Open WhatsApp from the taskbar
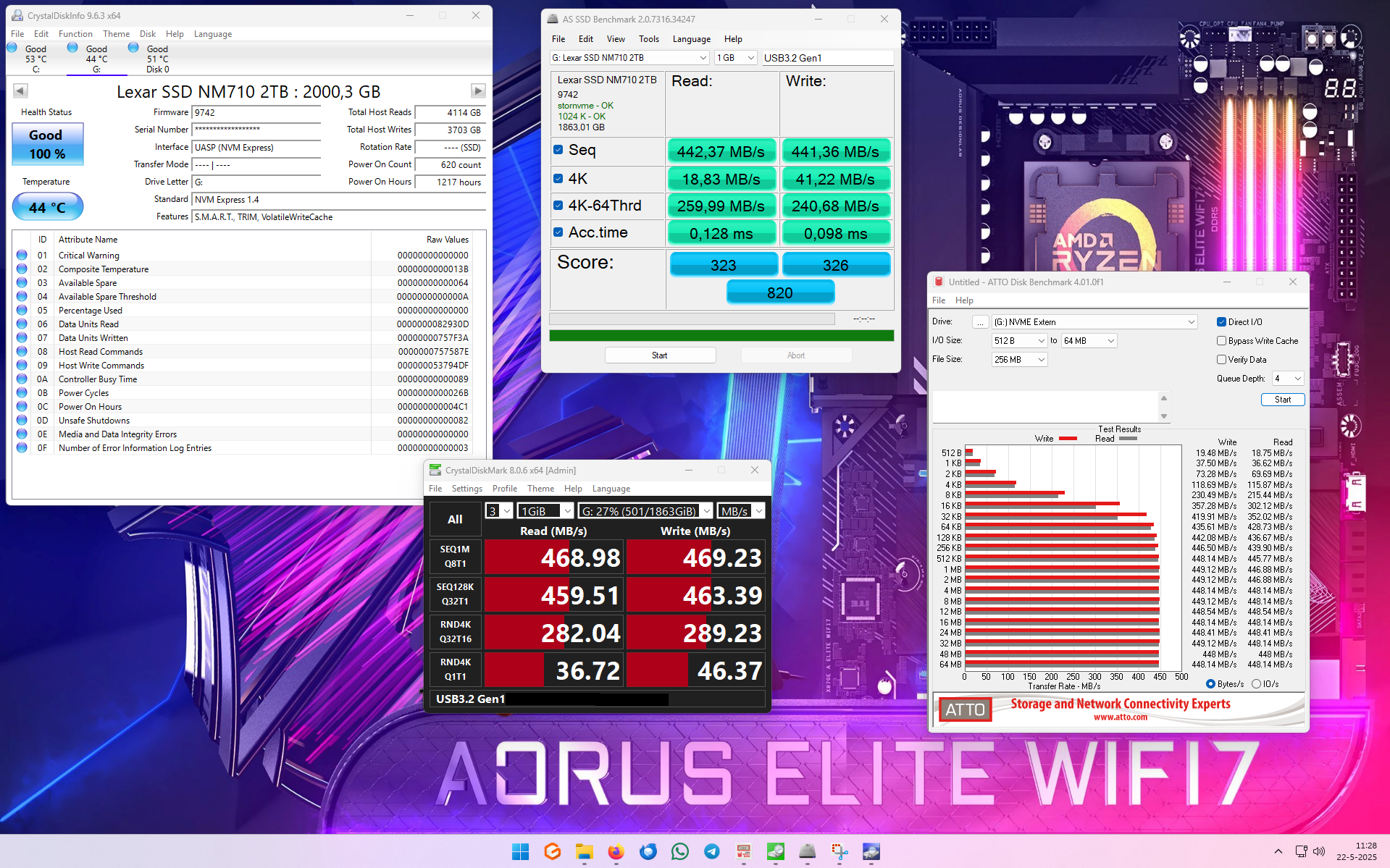Image resolution: width=1390 pixels, height=868 pixels. tap(680, 851)
